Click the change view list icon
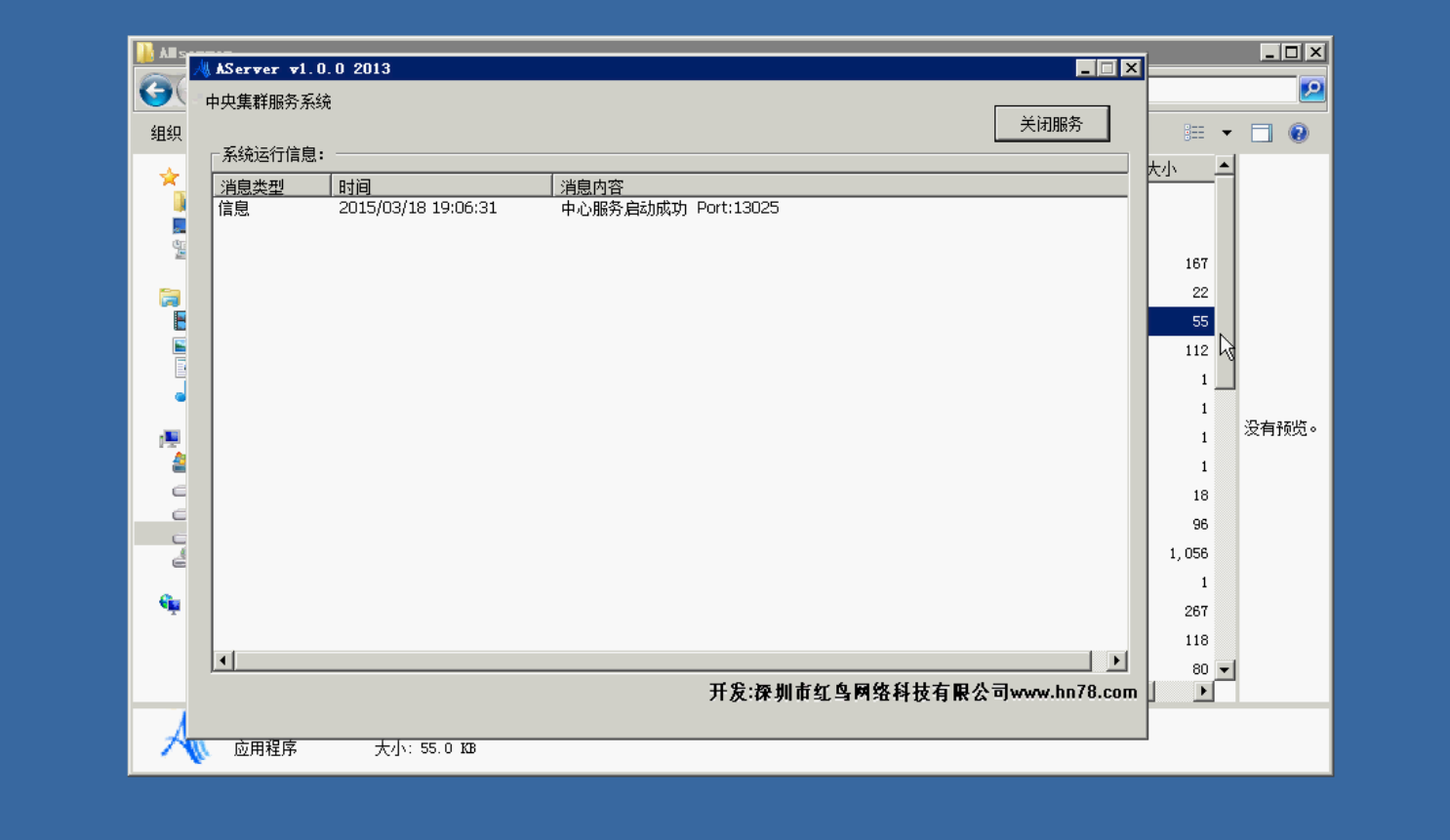 point(1194,133)
